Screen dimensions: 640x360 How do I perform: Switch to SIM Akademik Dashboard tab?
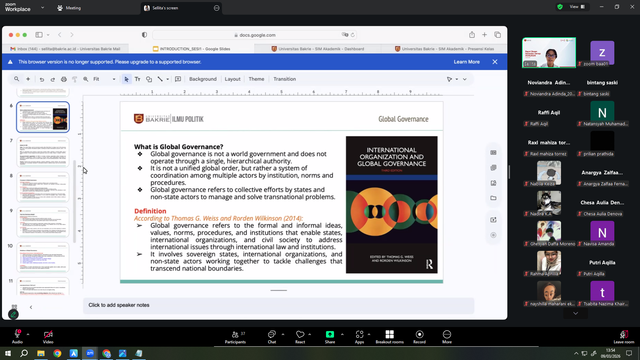(318, 49)
